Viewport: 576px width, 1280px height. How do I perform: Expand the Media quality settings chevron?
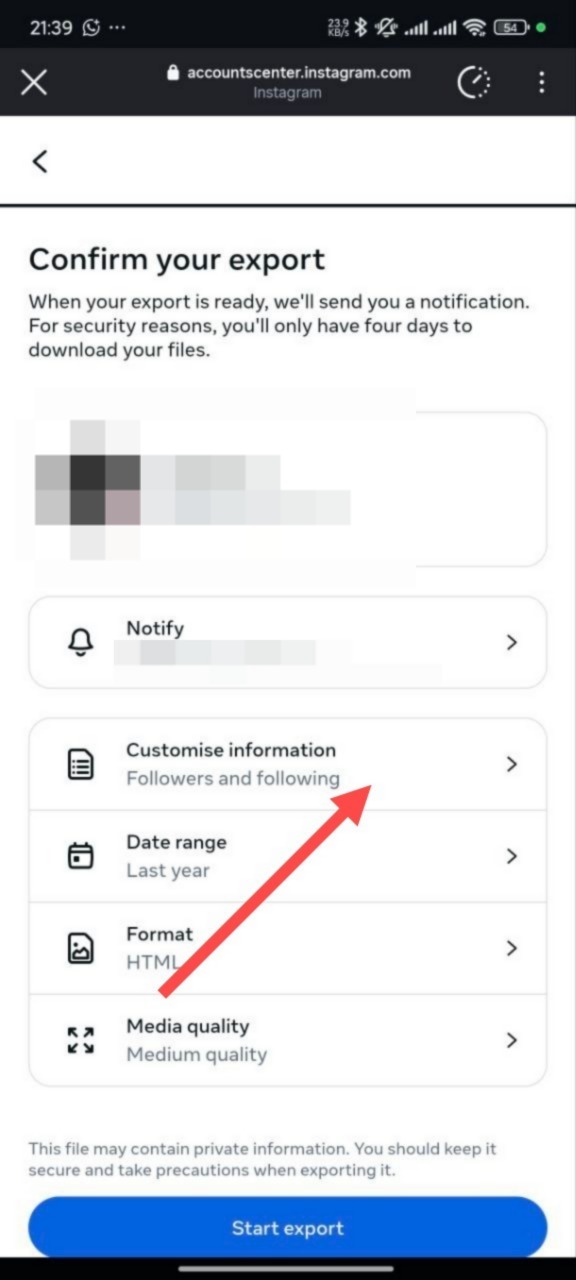512,1039
